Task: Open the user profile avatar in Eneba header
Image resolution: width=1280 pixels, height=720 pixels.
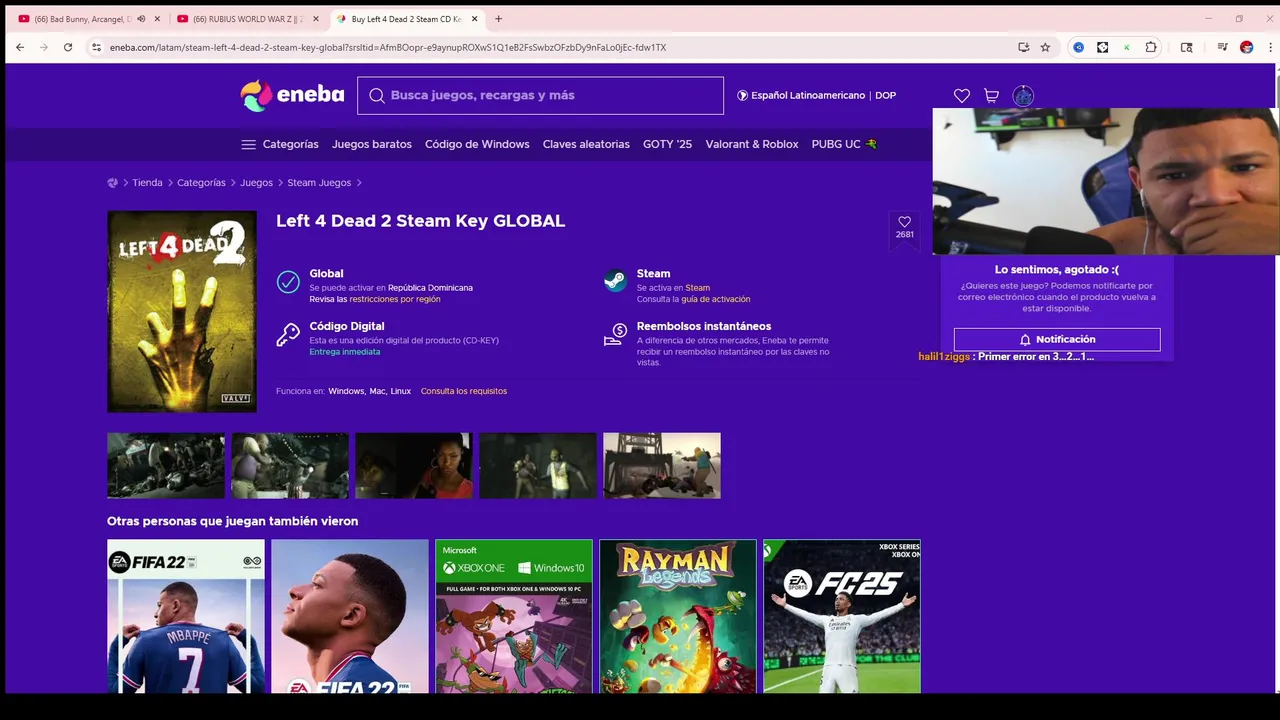Action: point(1023,96)
